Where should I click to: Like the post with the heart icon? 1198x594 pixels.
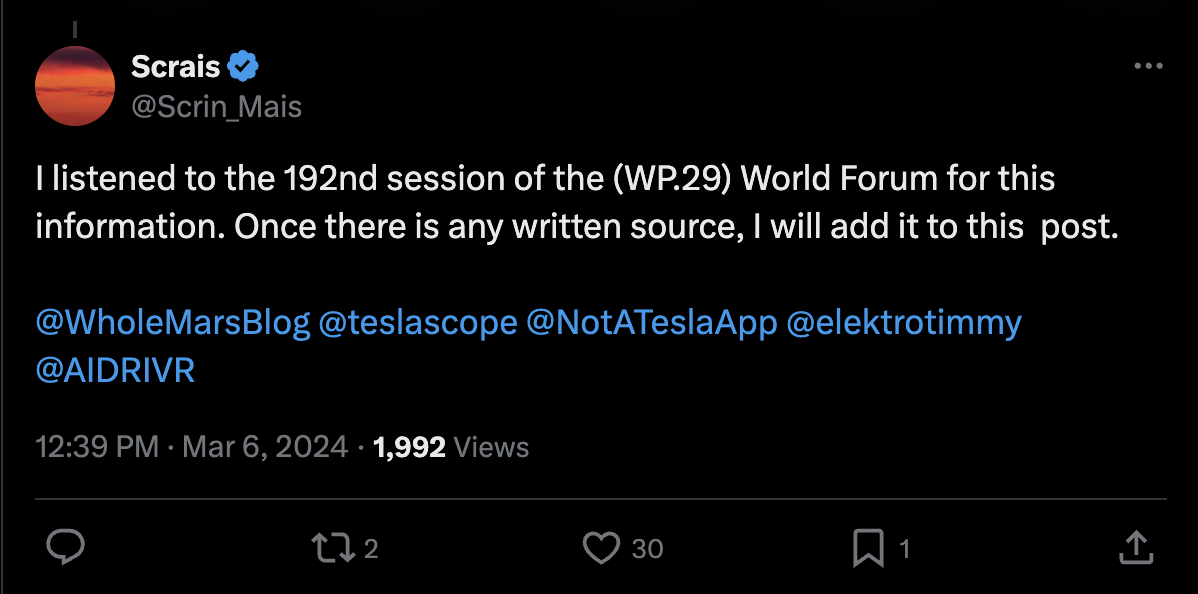(x=601, y=547)
